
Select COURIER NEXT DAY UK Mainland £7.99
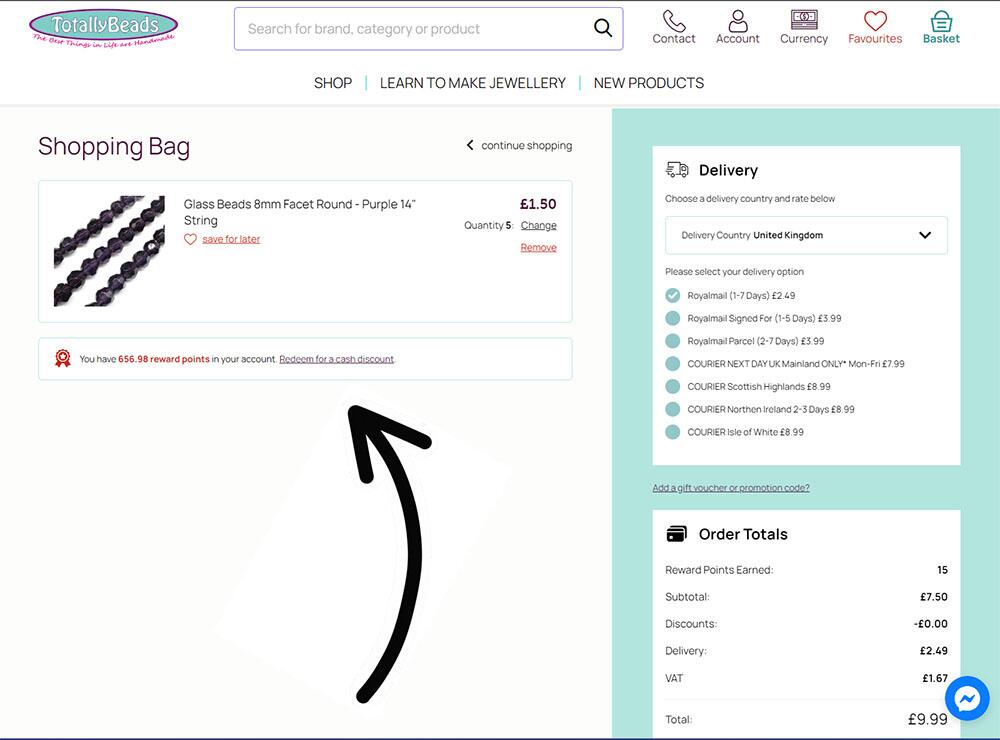tap(673, 364)
